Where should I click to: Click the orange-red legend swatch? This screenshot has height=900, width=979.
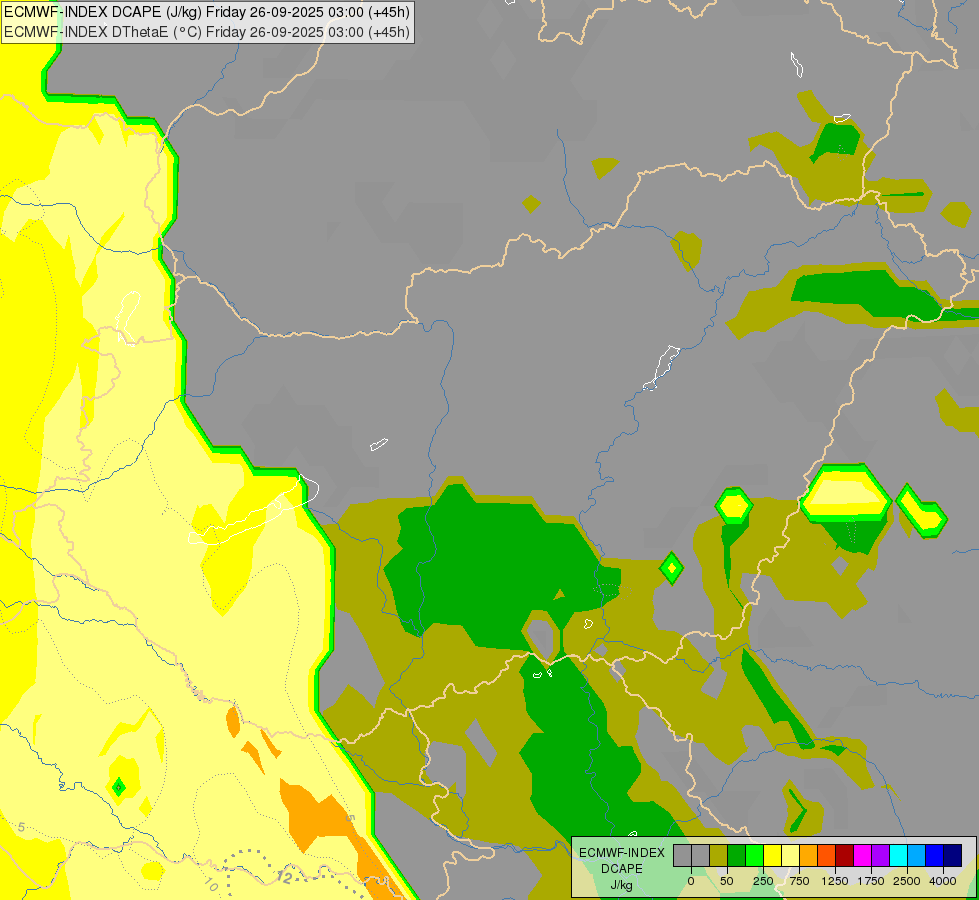pyautogui.click(x=827, y=855)
